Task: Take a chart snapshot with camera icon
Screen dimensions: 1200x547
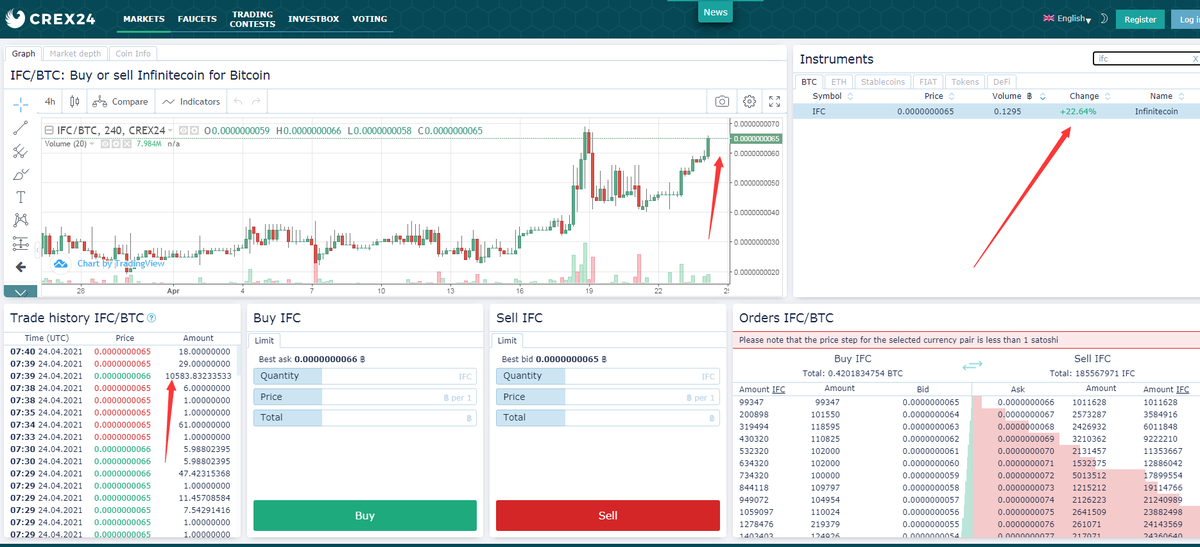Action: 722,101
